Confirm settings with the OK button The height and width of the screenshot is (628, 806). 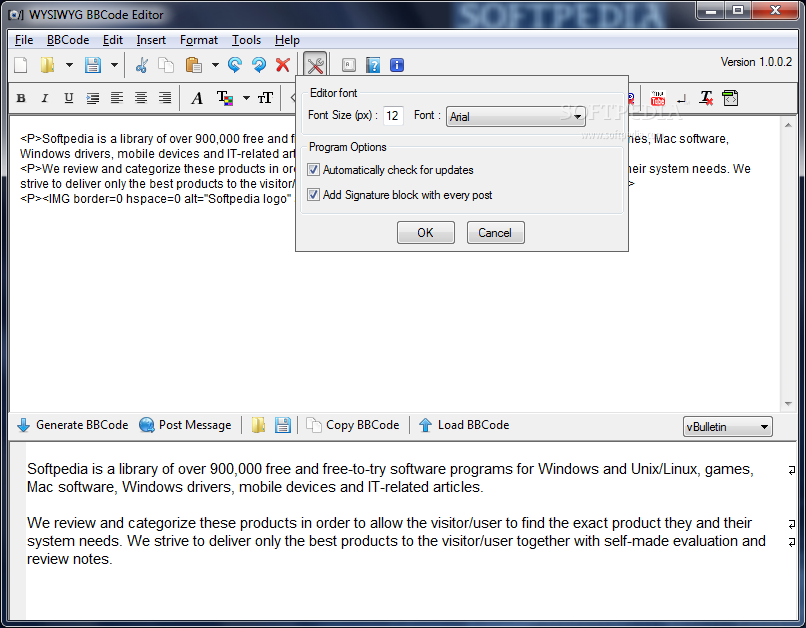[426, 233]
